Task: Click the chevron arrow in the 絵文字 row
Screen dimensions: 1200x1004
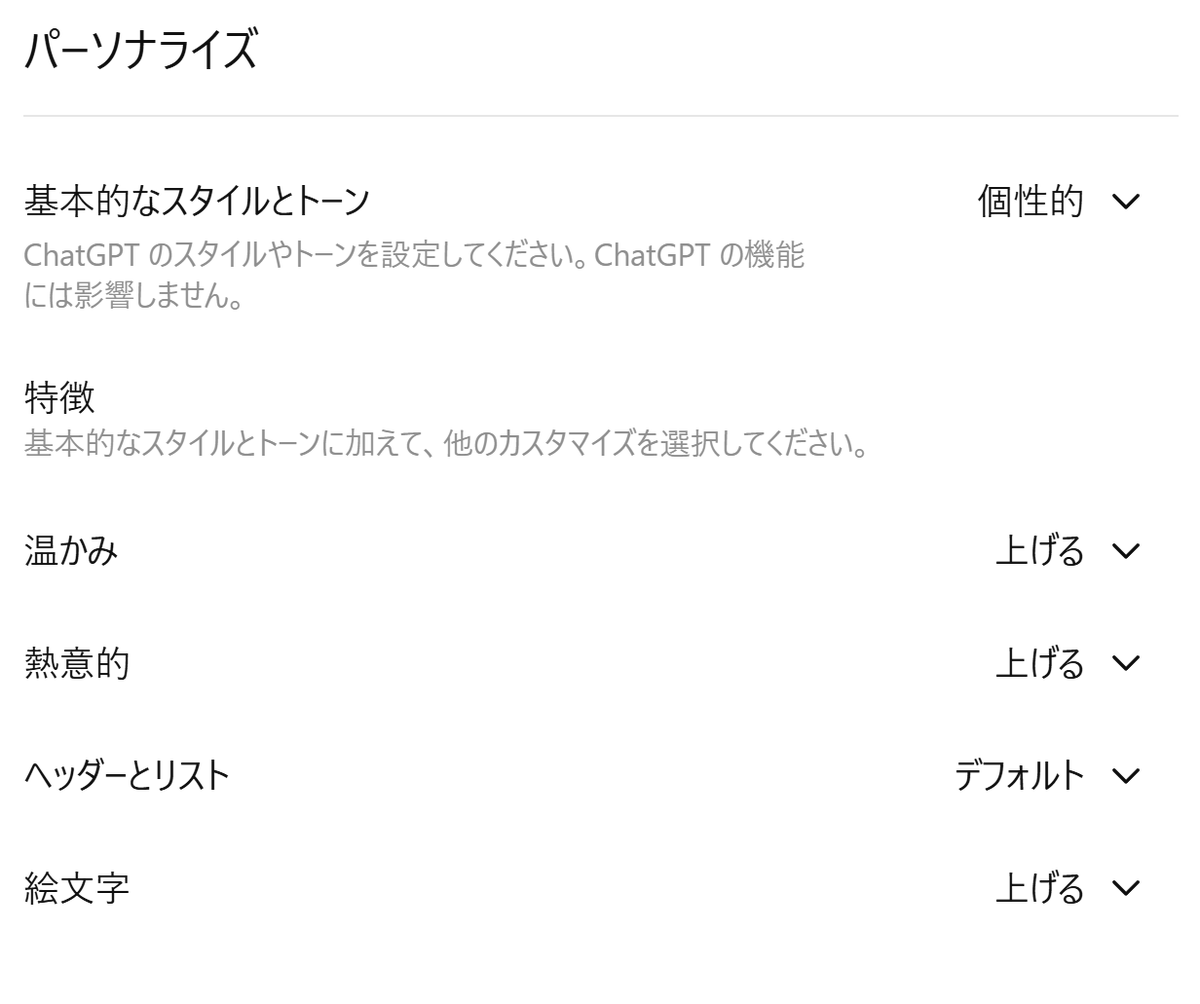Action: (1126, 888)
